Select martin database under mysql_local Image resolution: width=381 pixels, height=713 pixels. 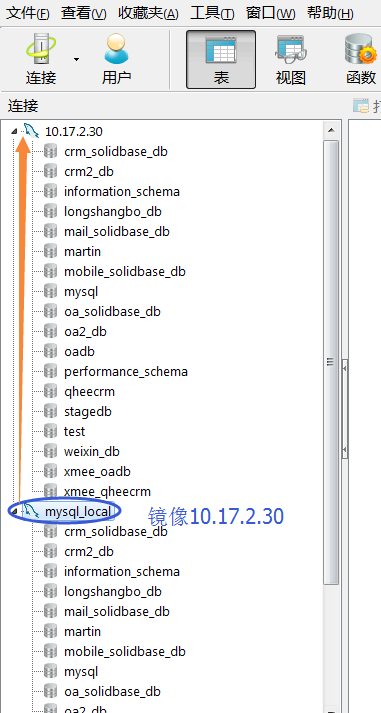[x=82, y=632]
